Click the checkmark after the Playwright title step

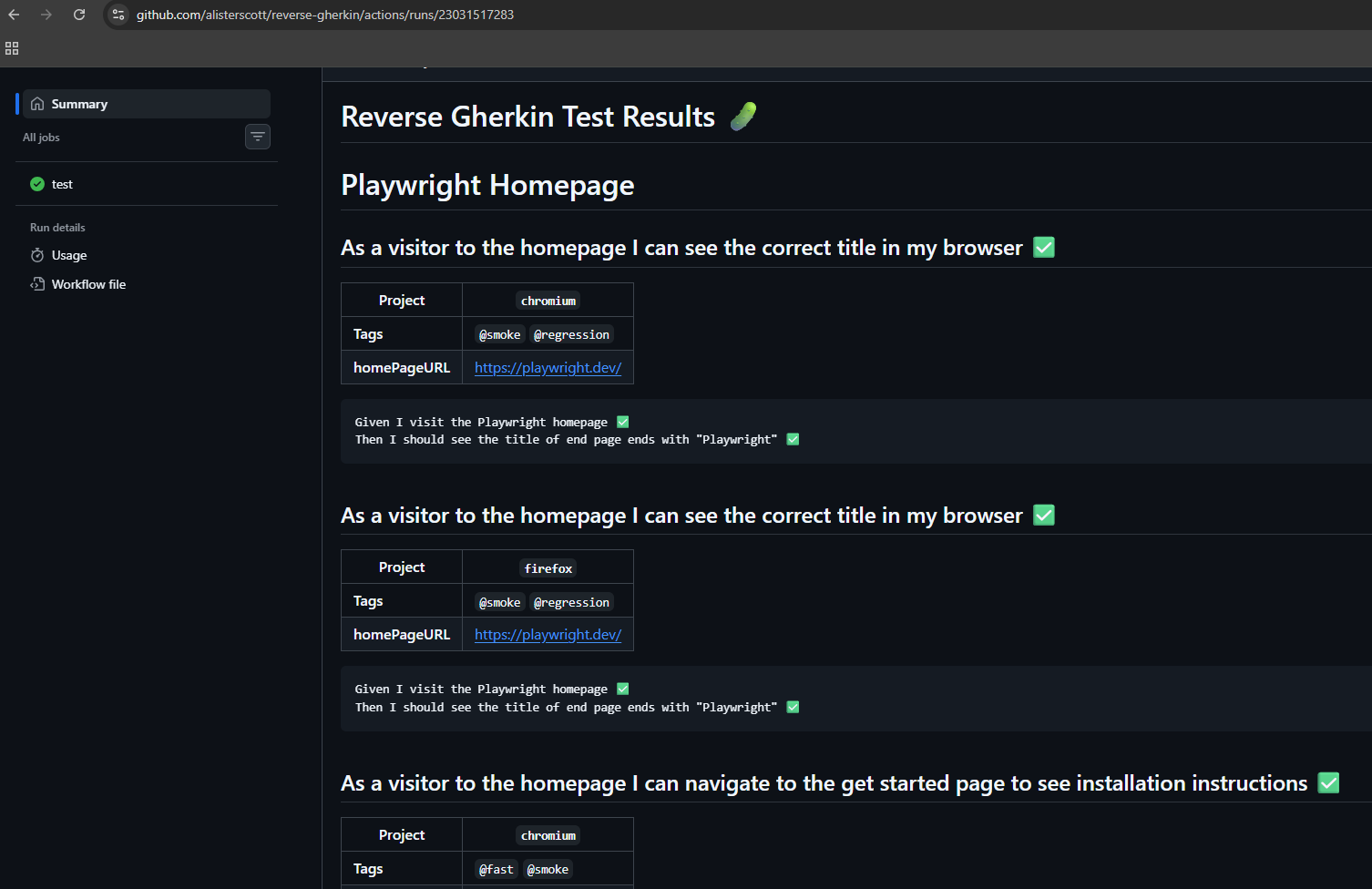(x=793, y=439)
